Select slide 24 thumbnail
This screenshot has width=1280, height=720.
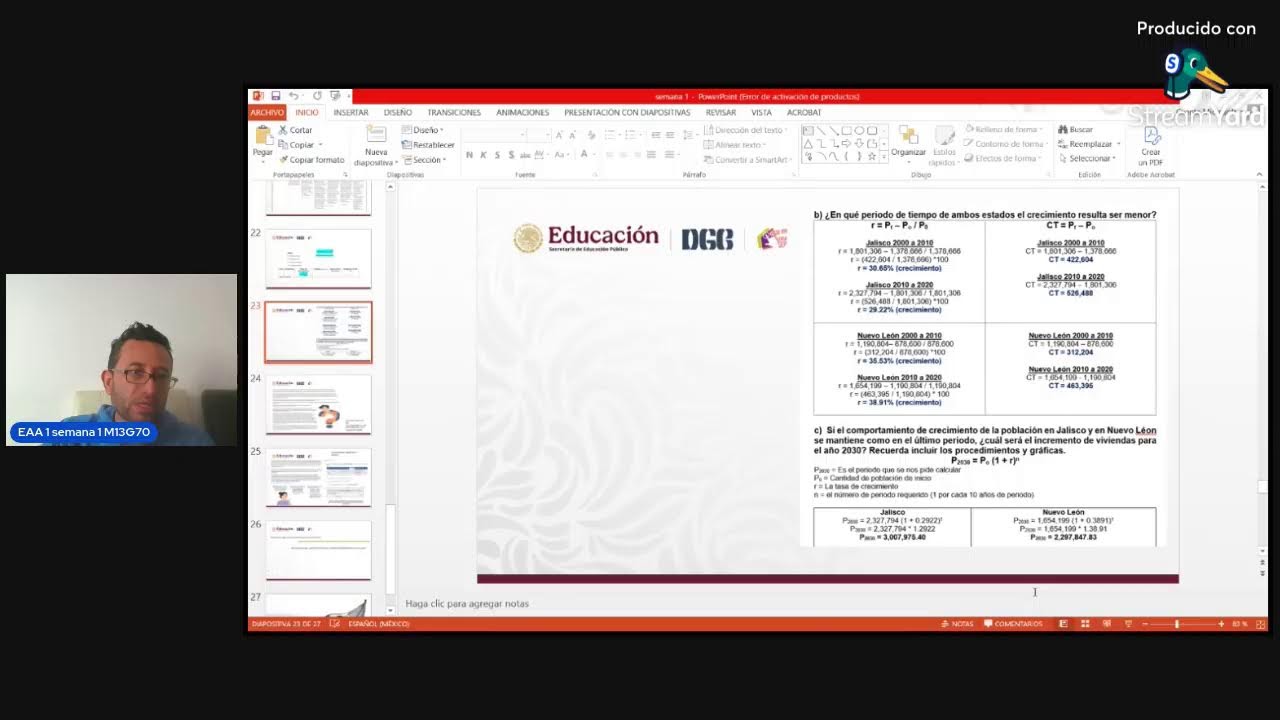click(318, 405)
